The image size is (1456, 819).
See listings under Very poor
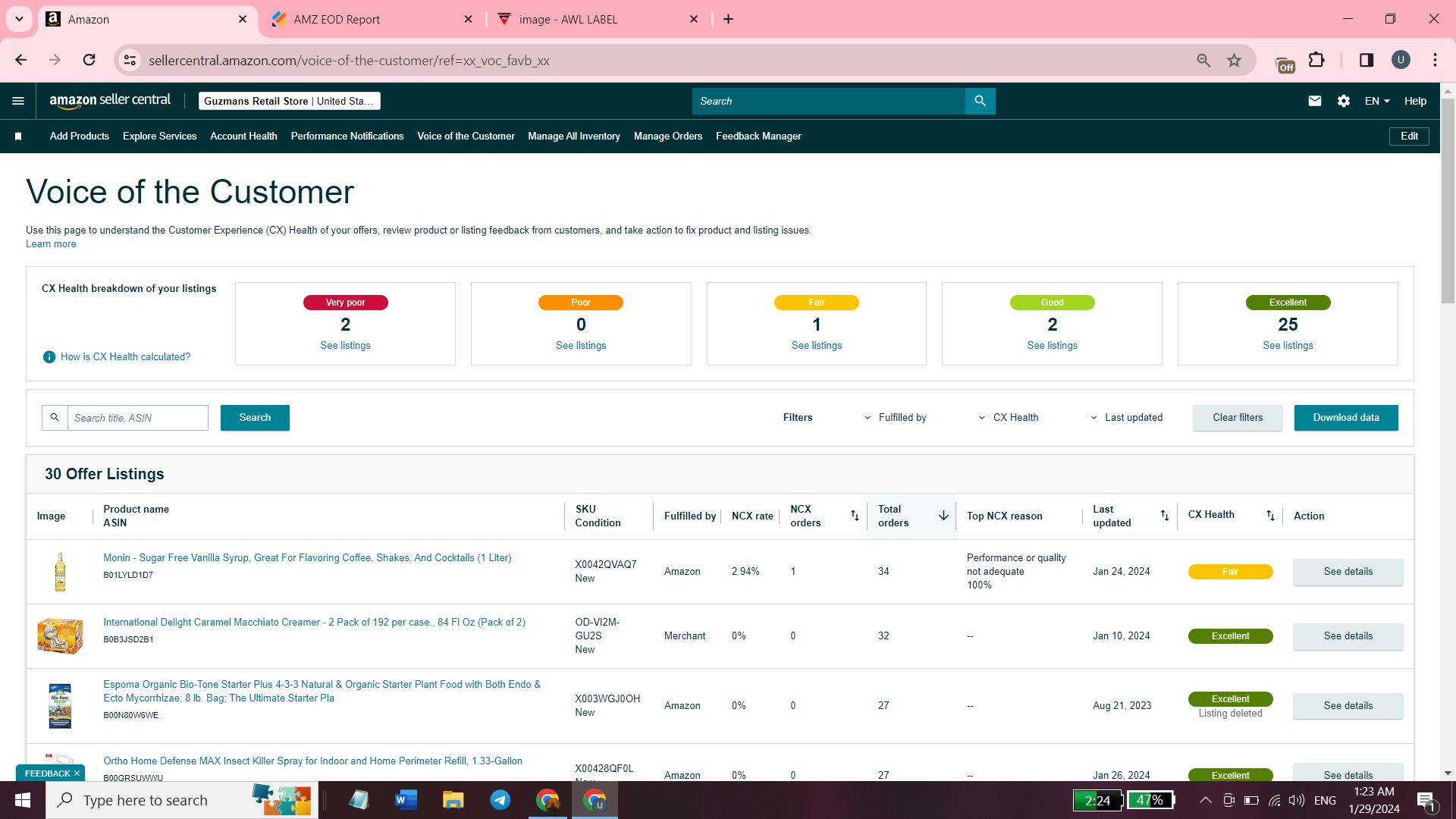[345, 346]
